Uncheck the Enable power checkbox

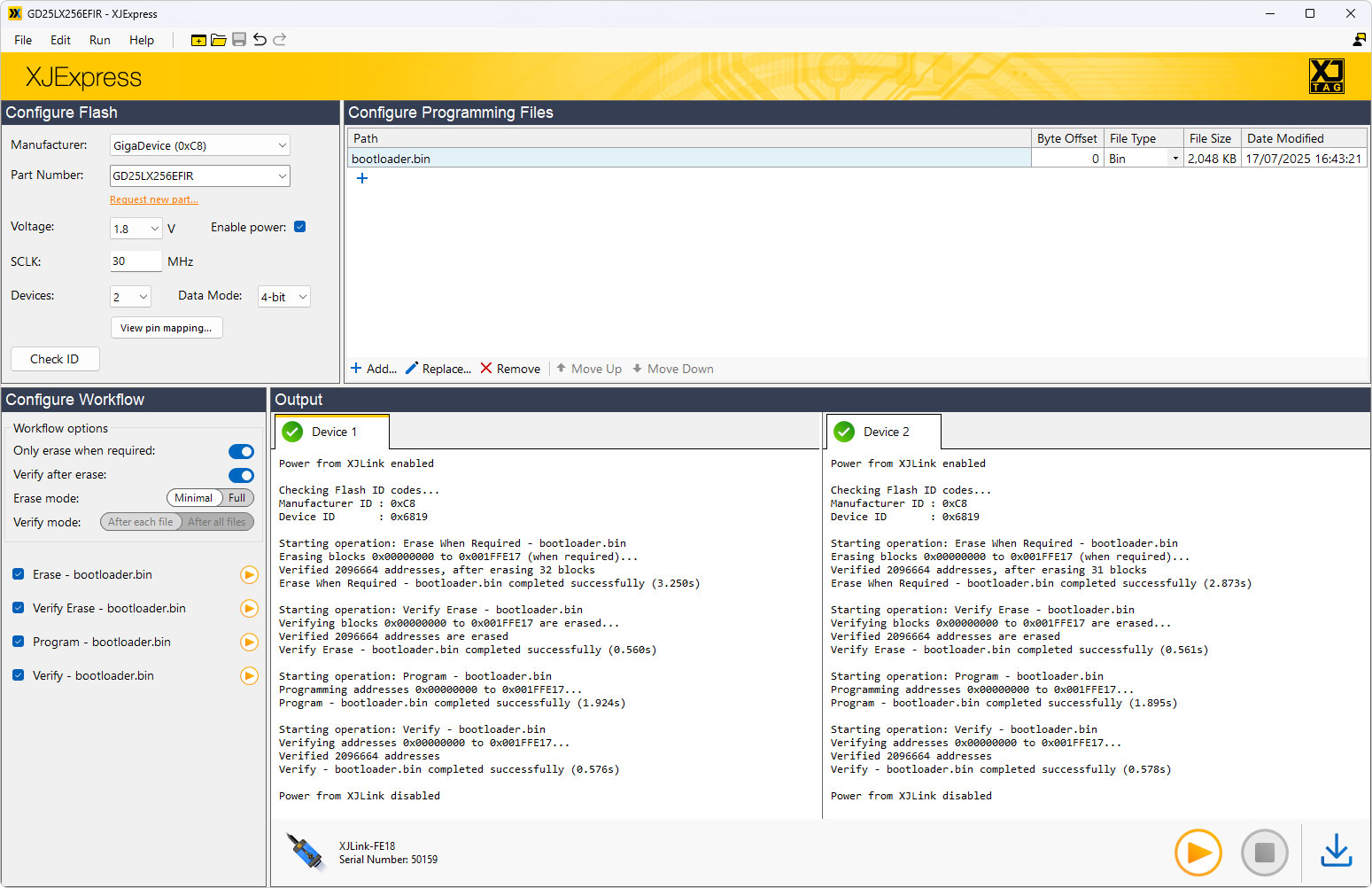pos(300,227)
